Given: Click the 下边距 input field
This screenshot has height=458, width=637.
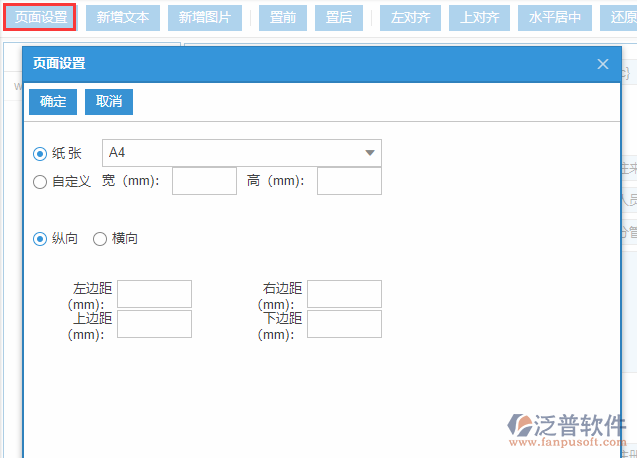Looking at the screenshot, I should tap(344, 324).
